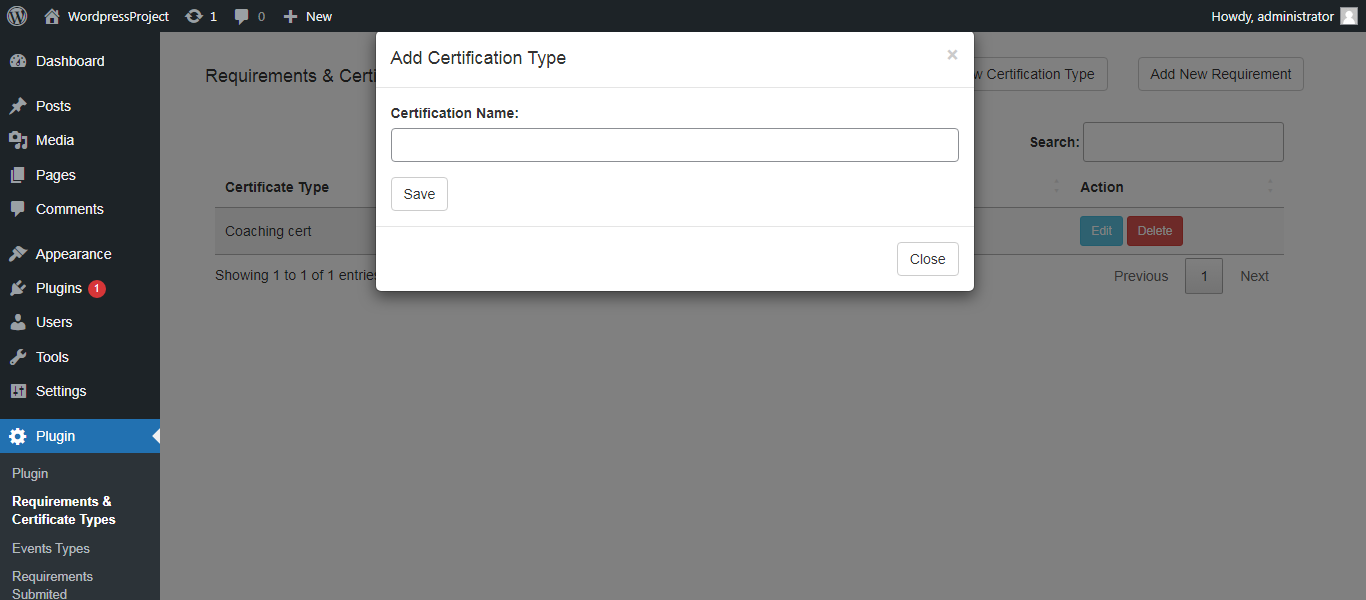Open the WordPress logo menu
The width and height of the screenshot is (1366, 600).
[x=16, y=15]
